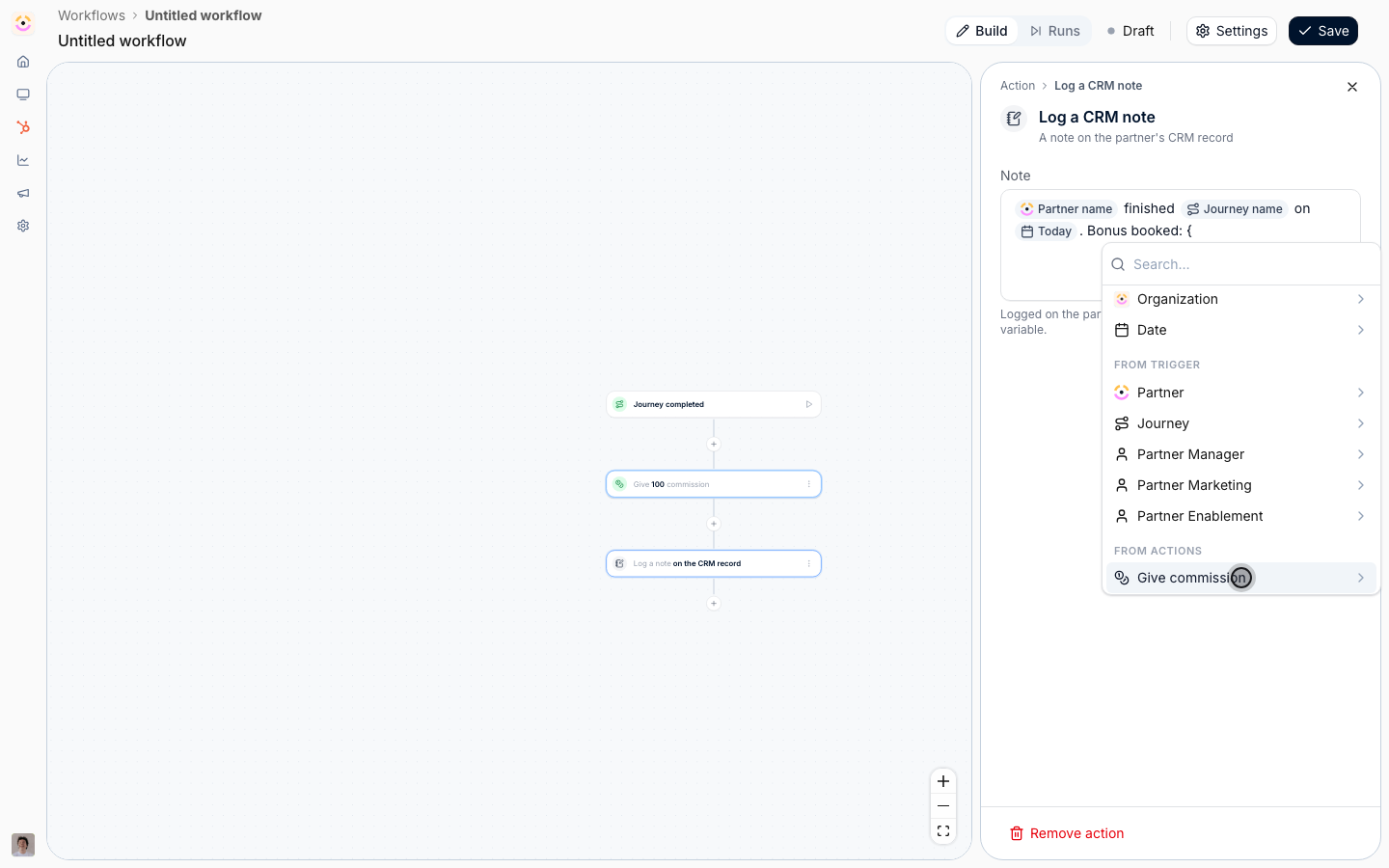This screenshot has height=868, width=1389.
Task: Open the HubSpot integrations sidebar icon
Action: point(23,127)
